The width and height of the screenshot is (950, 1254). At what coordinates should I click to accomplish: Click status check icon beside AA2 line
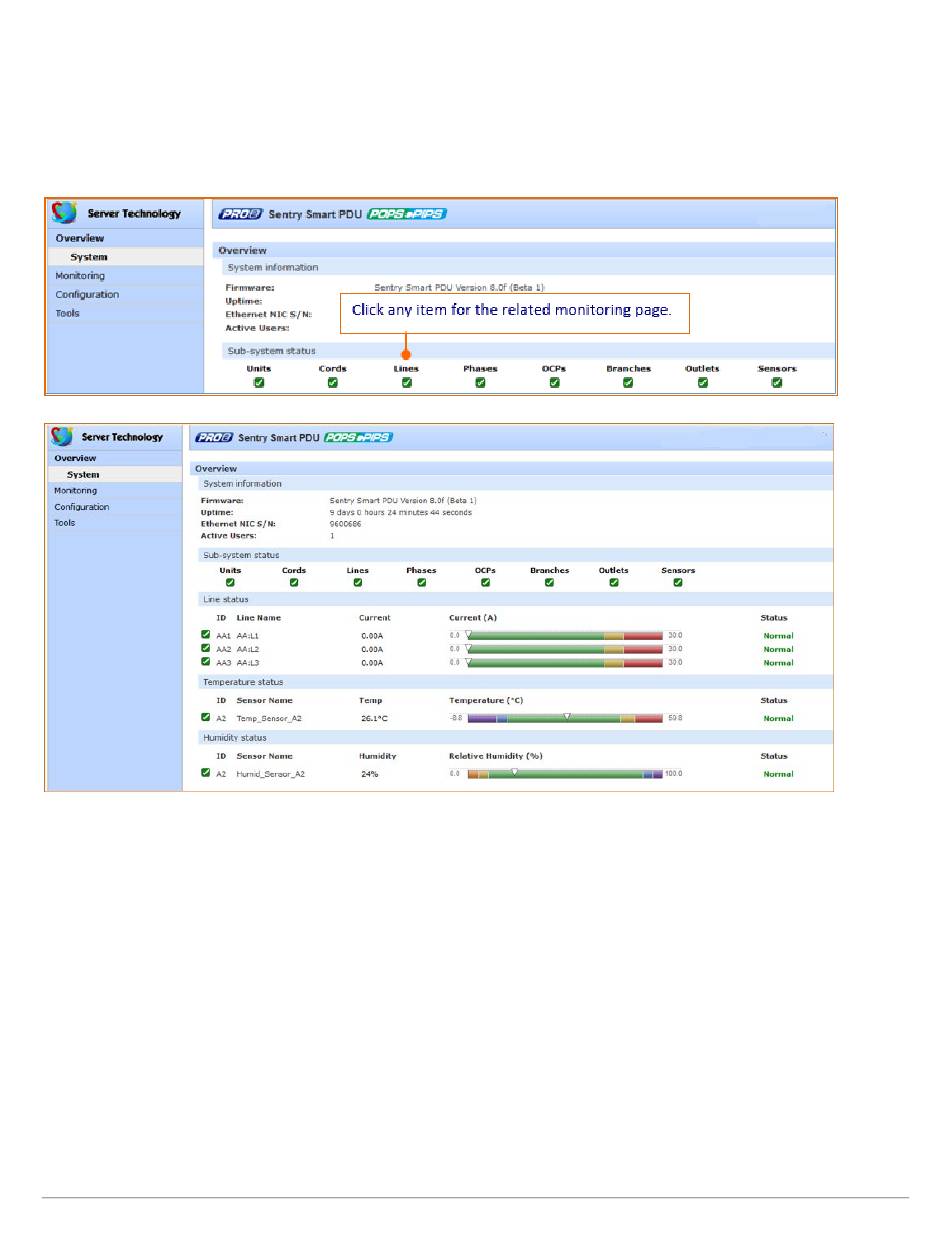(x=206, y=648)
